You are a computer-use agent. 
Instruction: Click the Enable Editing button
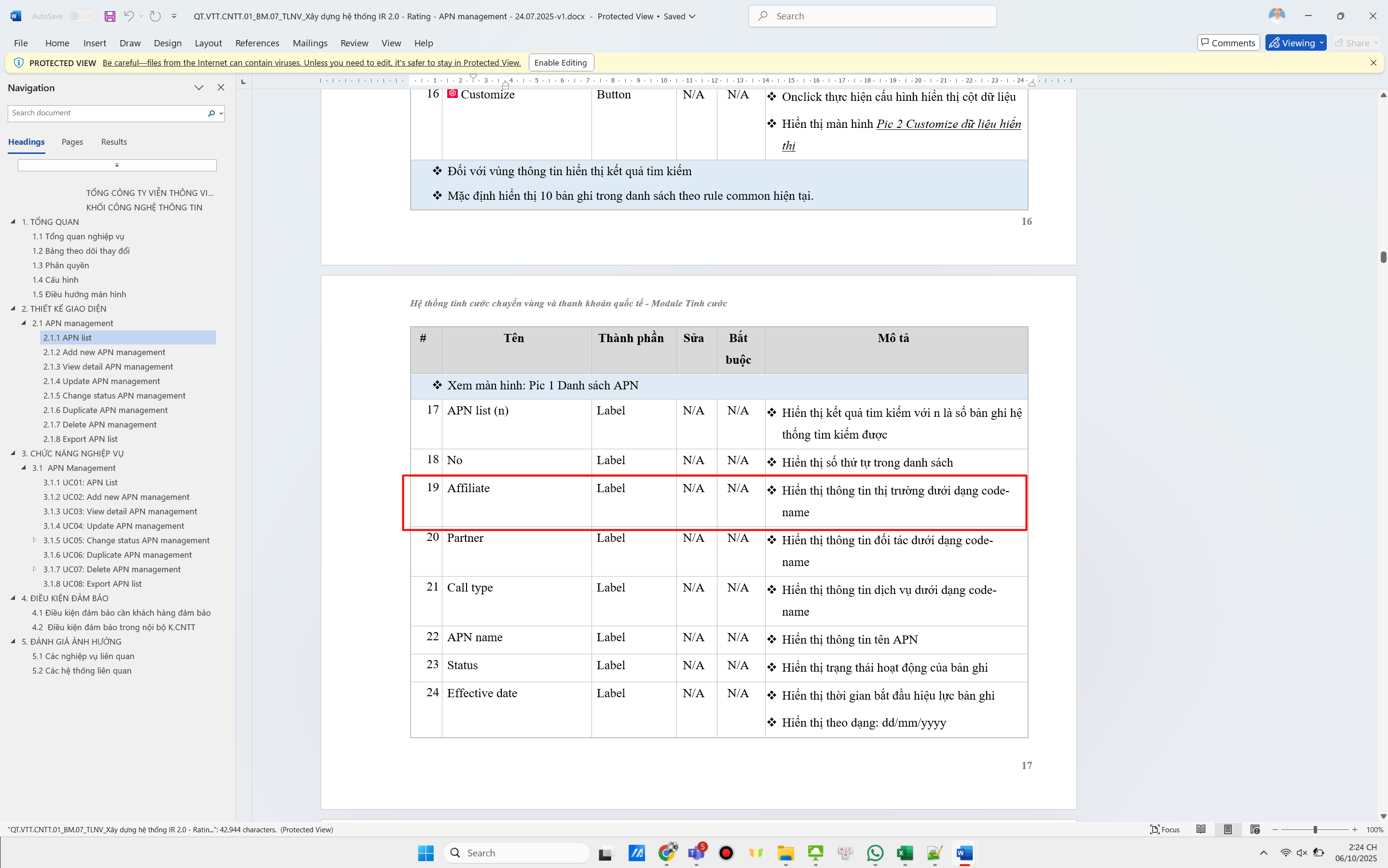click(x=560, y=63)
